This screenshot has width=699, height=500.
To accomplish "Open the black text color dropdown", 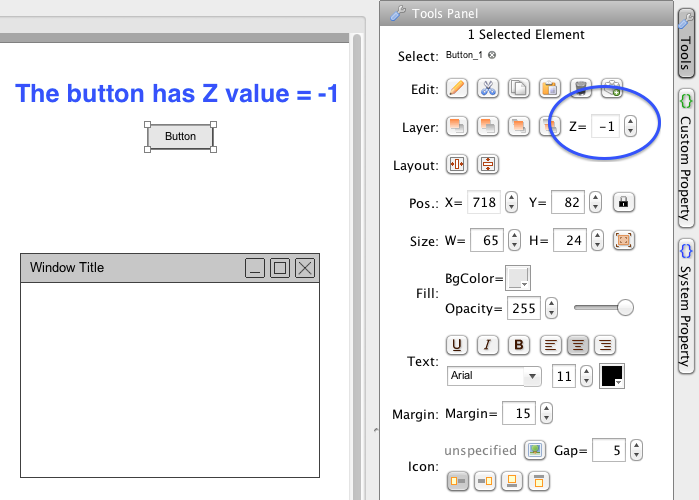I will point(612,376).
